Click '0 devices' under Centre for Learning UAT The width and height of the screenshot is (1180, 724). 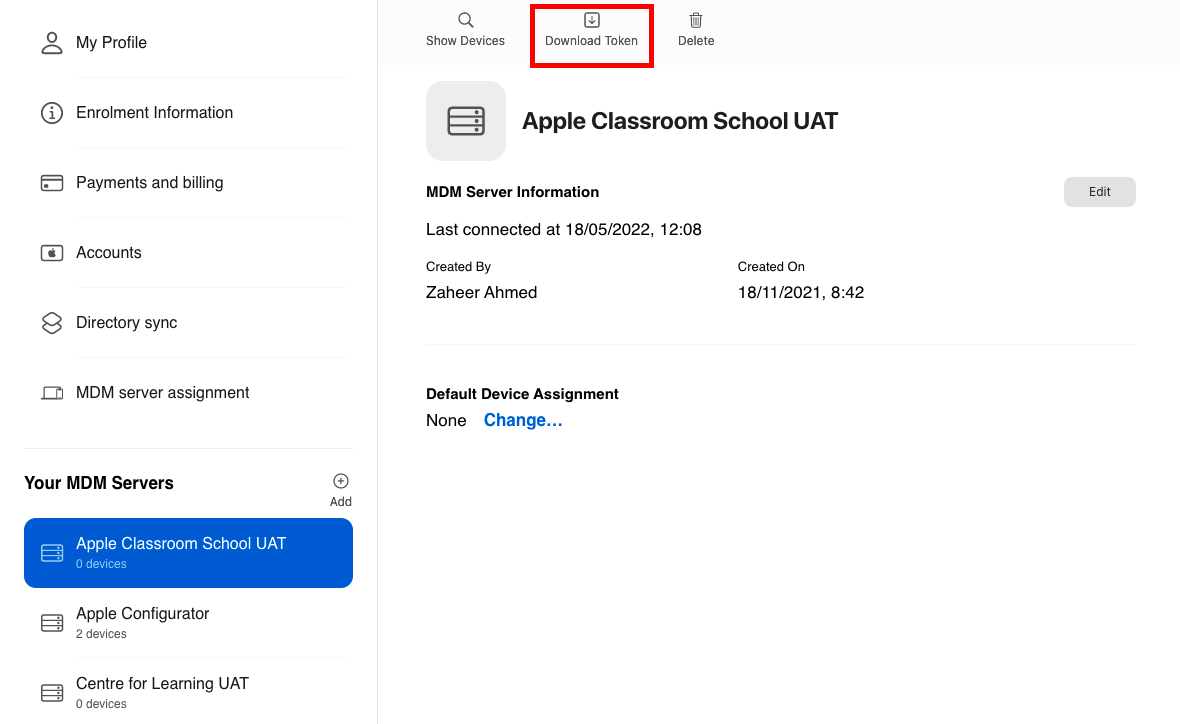[102, 704]
